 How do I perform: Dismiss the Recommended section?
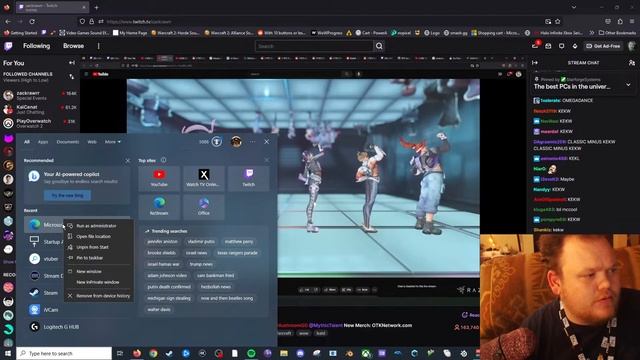pos(127,160)
